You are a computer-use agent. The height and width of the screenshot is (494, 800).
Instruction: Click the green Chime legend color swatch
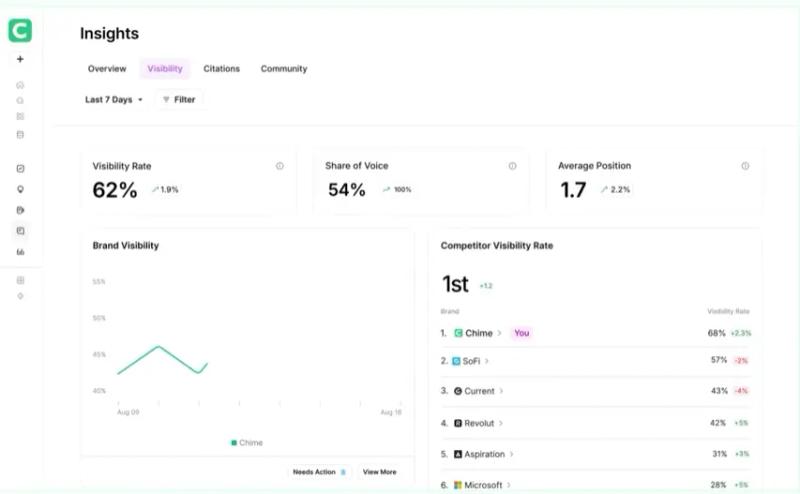click(234, 442)
